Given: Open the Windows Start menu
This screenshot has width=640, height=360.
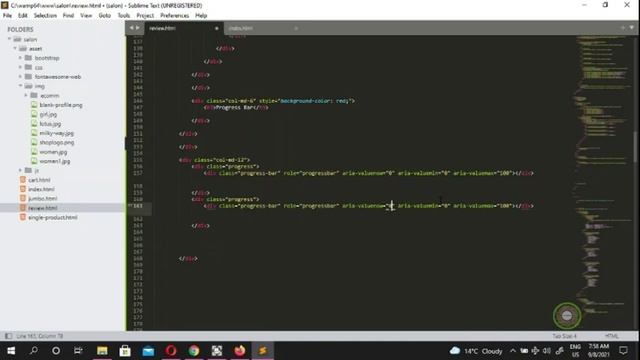Looking at the screenshot, I should click(x=11, y=351).
